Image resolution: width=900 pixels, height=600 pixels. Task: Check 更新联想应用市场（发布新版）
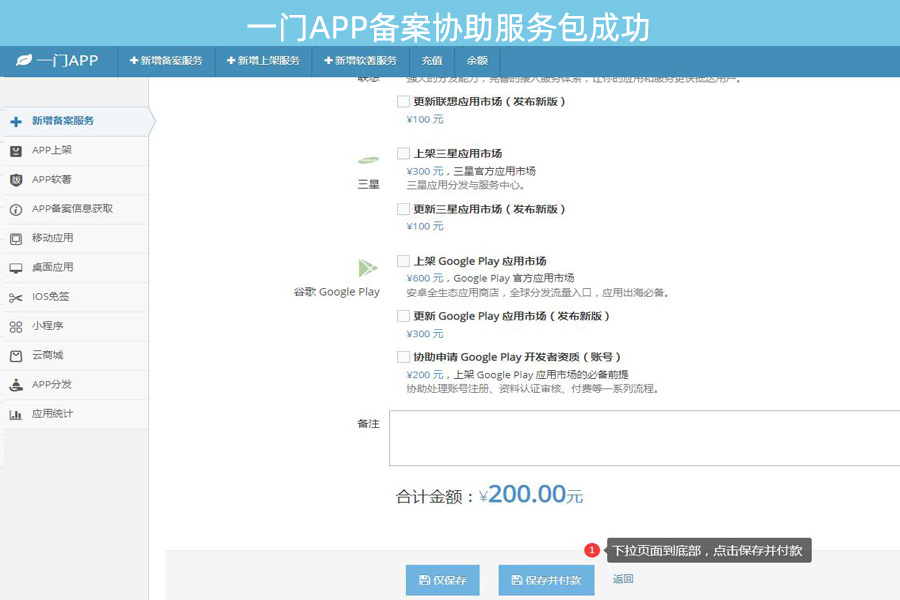click(404, 102)
